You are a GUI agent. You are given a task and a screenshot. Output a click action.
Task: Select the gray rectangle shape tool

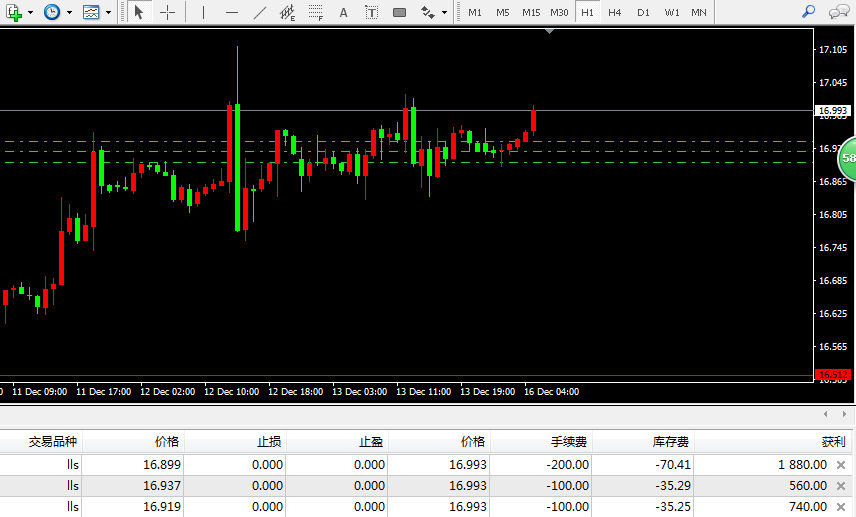400,12
